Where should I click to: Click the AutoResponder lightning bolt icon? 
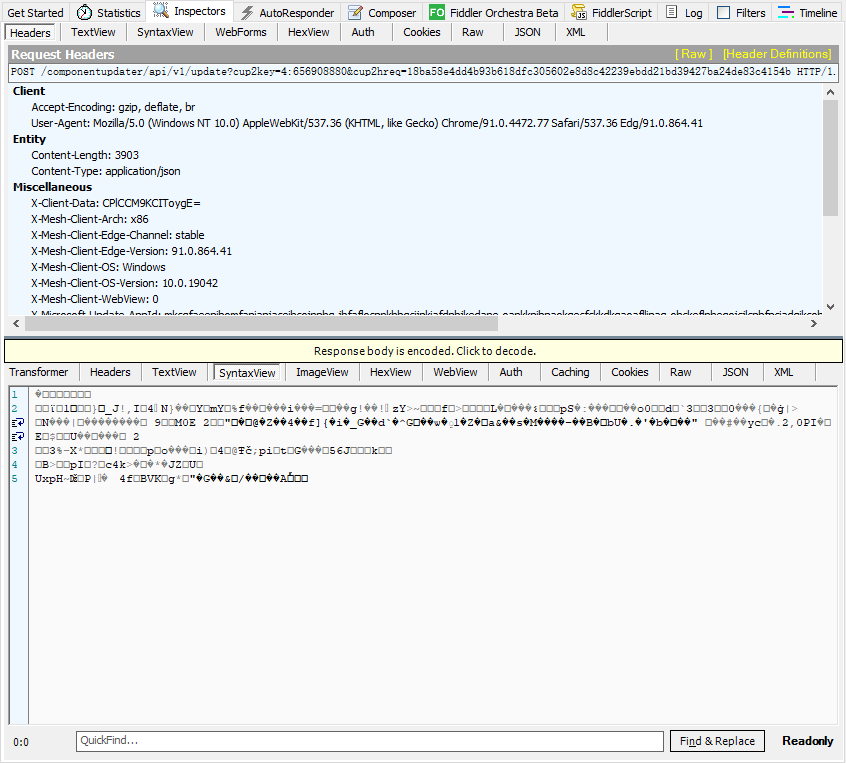247,12
